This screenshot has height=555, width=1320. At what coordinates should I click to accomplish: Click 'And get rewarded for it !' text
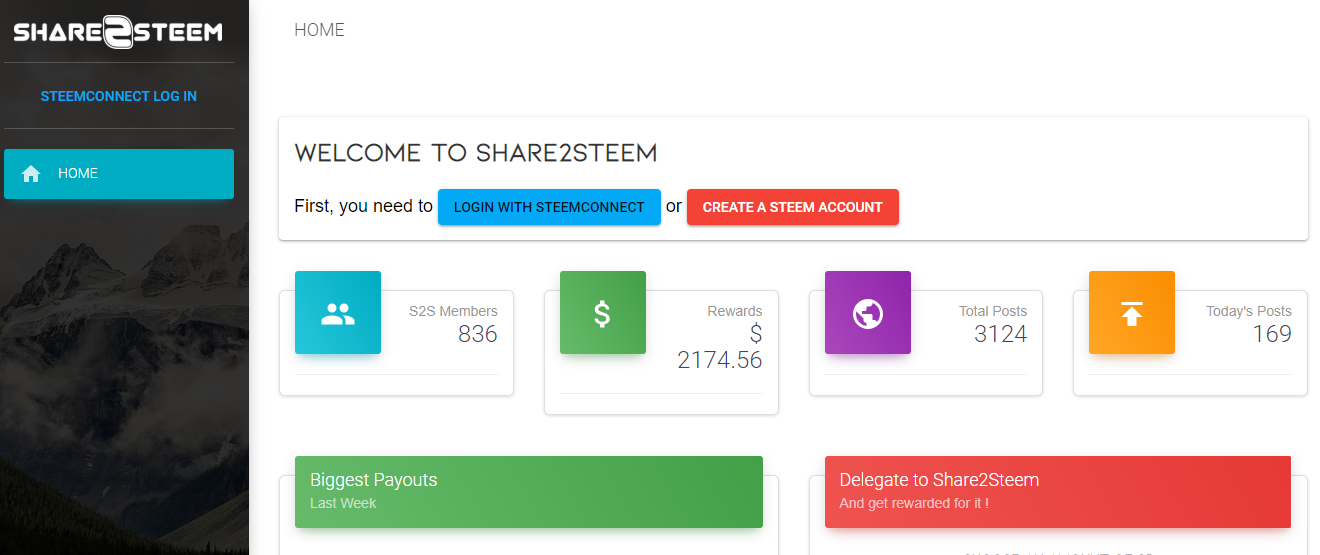click(914, 503)
